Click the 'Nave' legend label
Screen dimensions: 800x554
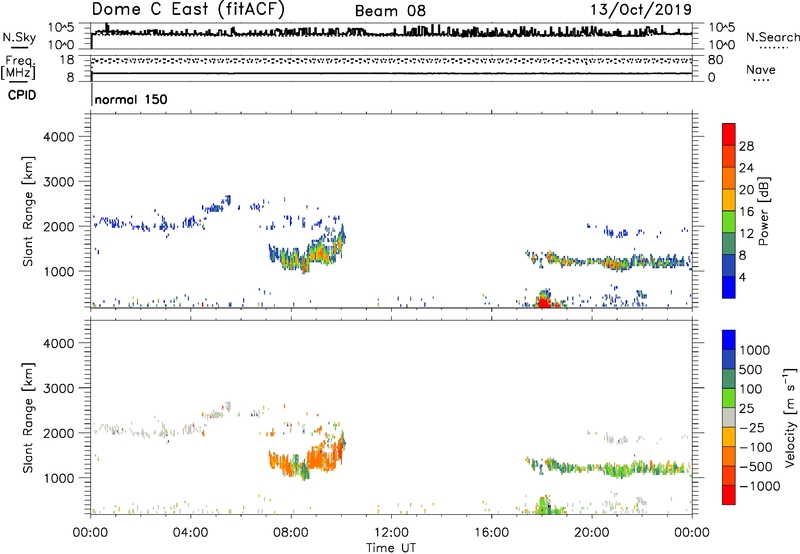(761, 69)
